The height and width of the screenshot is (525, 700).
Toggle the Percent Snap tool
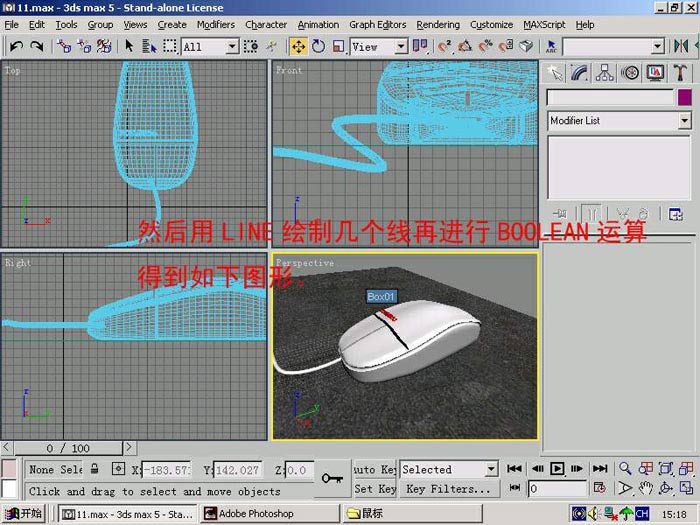point(486,46)
